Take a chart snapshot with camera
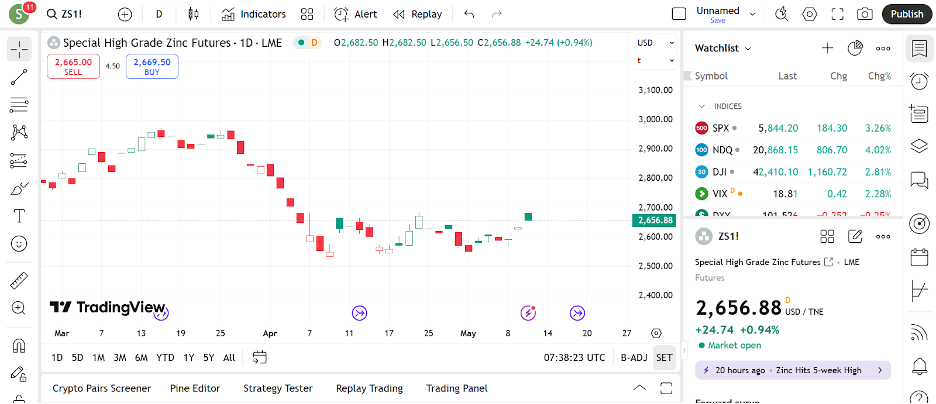Screen dimensions: 936x404 click(x=864, y=14)
